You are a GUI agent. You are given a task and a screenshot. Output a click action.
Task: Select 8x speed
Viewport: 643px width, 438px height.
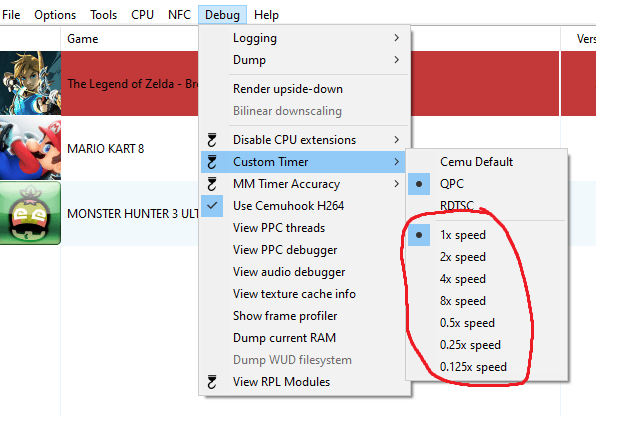pyautogui.click(x=487, y=301)
